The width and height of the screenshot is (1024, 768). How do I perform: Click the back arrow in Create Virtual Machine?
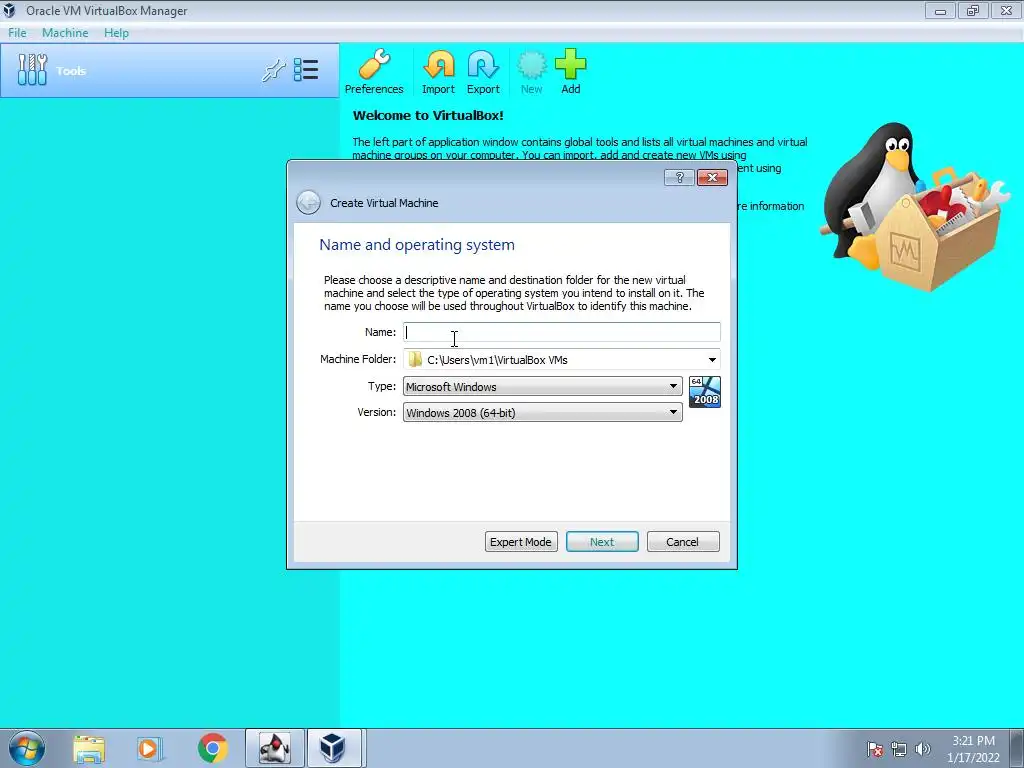click(x=308, y=202)
